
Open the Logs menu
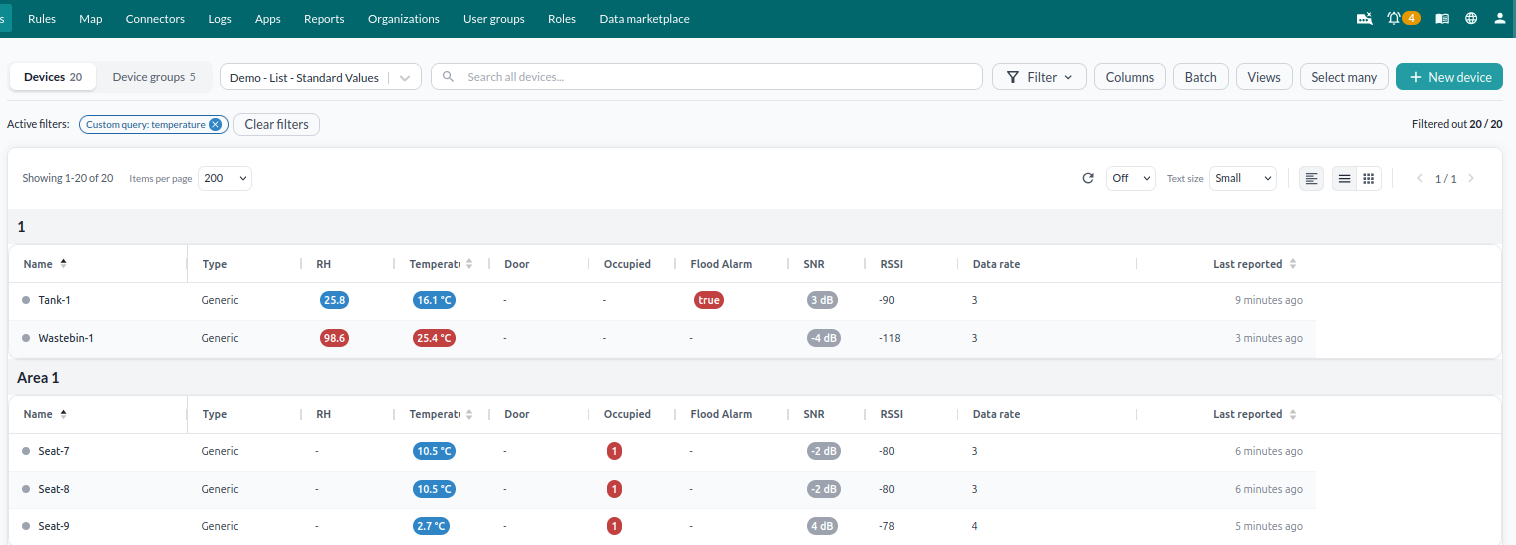click(x=220, y=19)
